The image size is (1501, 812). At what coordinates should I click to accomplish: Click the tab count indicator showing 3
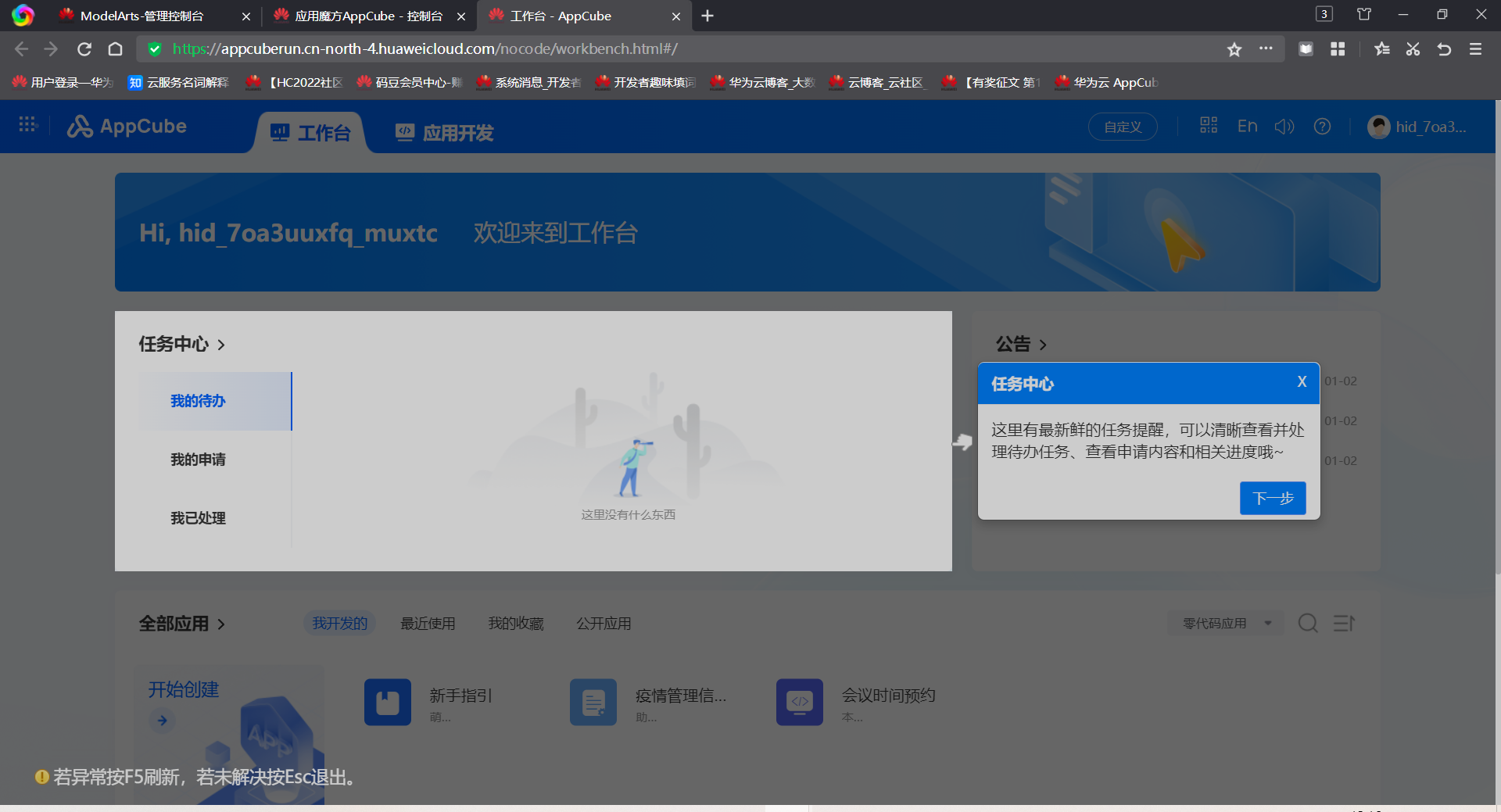1324,14
